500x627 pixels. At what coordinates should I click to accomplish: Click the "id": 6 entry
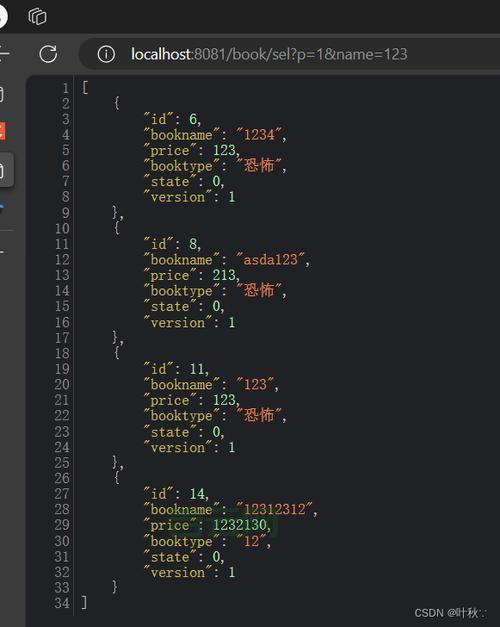click(x=172, y=119)
